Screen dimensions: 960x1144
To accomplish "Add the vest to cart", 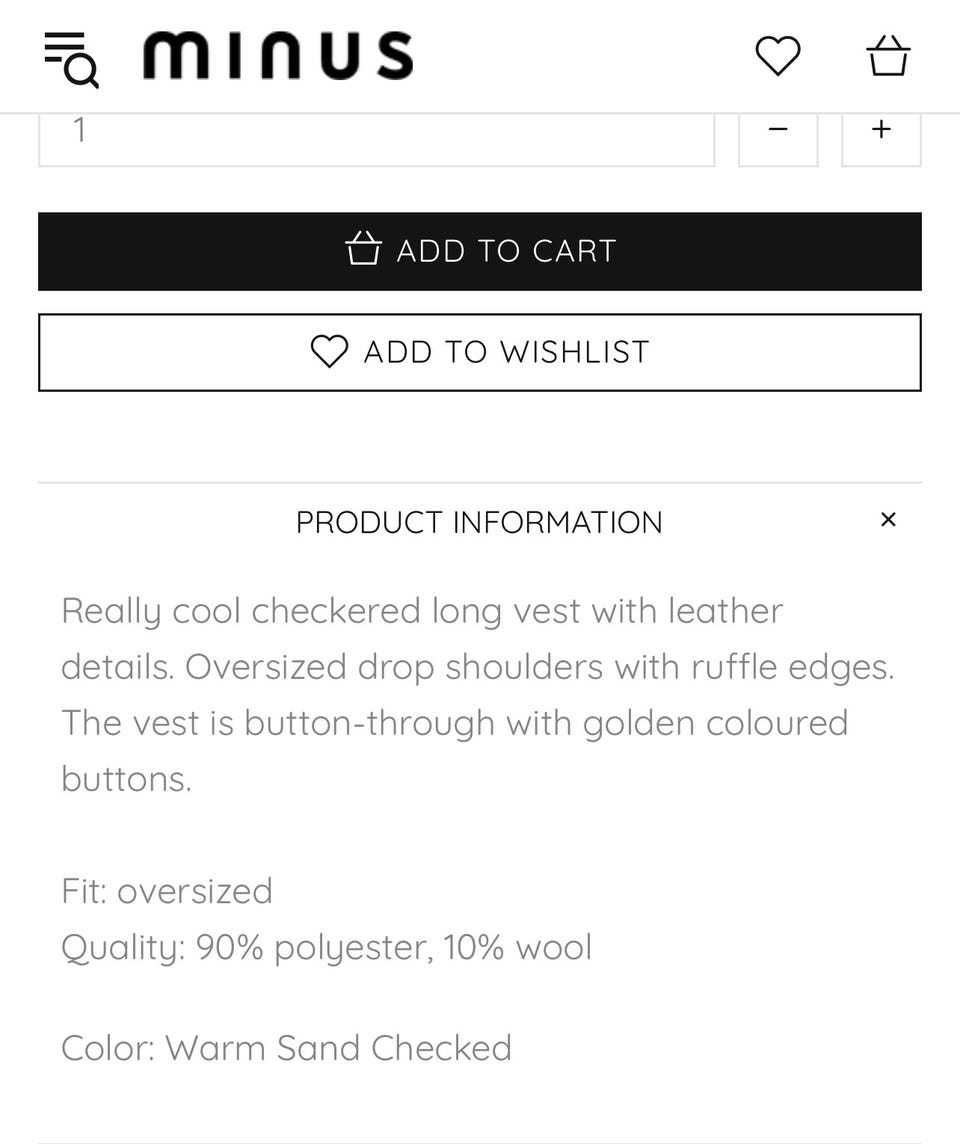I will (480, 252).
